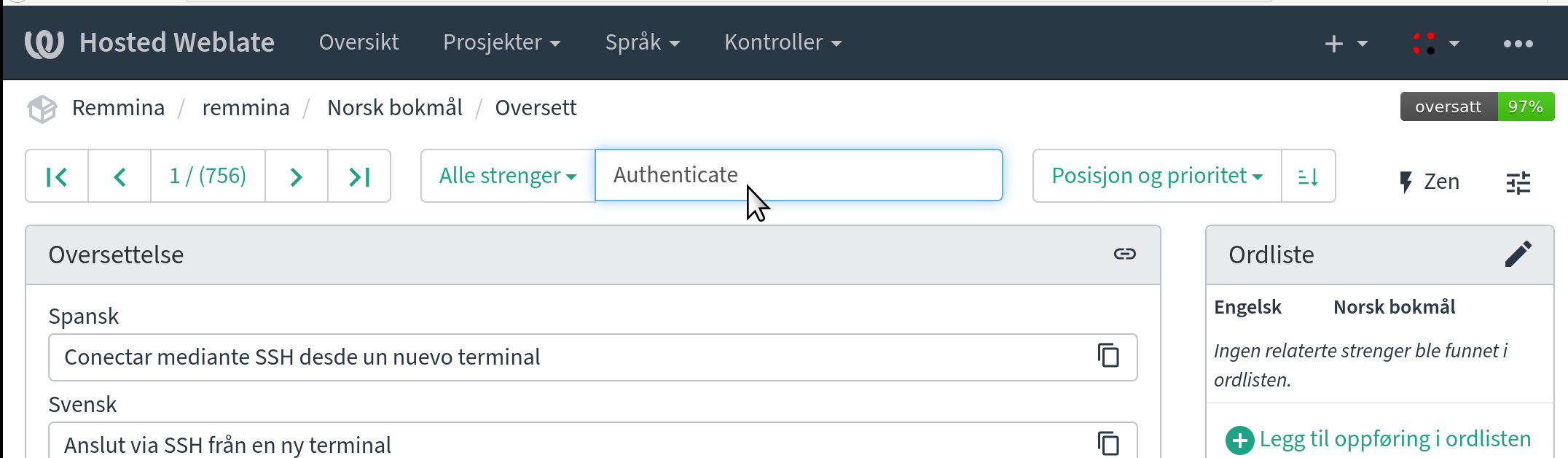Open the Prosjekter menu
The width and height of the screenshot is (1568, 458).
tap(501, 42)
